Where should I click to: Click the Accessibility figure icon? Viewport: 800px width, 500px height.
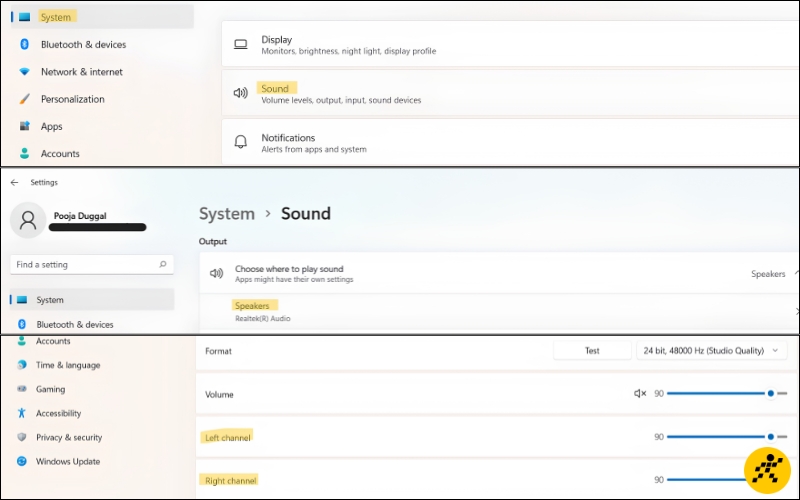pos(21,413)
